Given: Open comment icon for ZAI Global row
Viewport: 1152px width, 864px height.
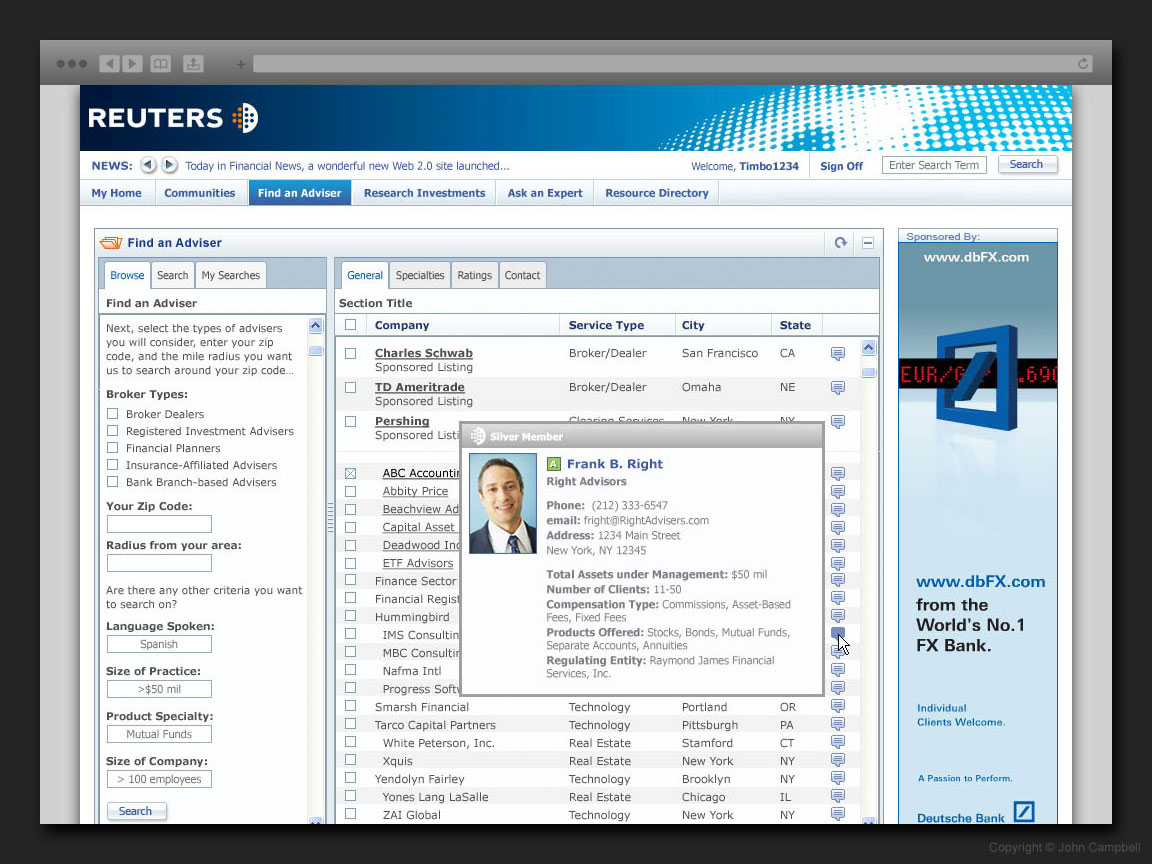Looking at the screenshot, I should [838, 813].
